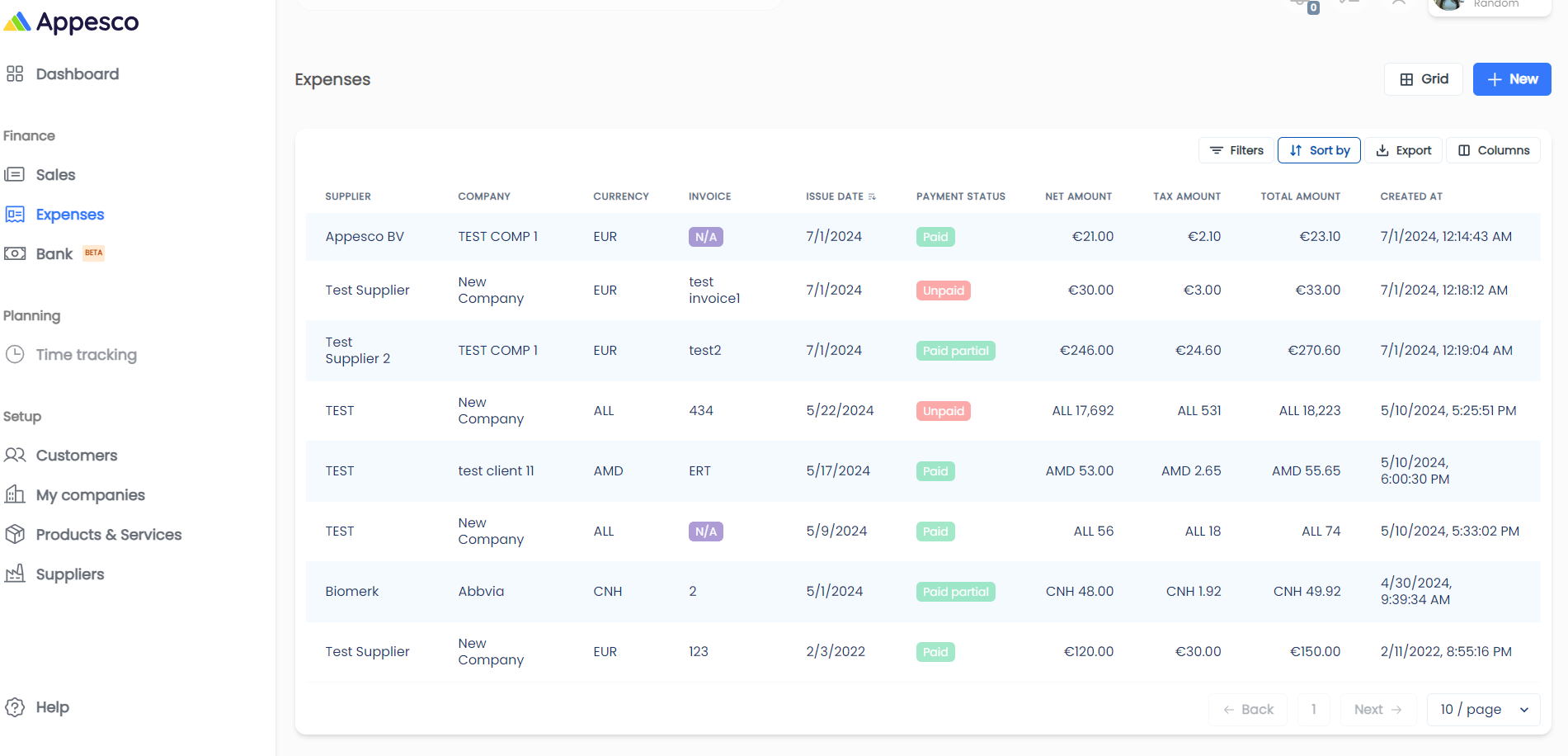The width and height of the screenshot is (1568, 756).
Task: Open the 10 / page dropdown
Action: pyautogui.click(x=1482, y=709)
